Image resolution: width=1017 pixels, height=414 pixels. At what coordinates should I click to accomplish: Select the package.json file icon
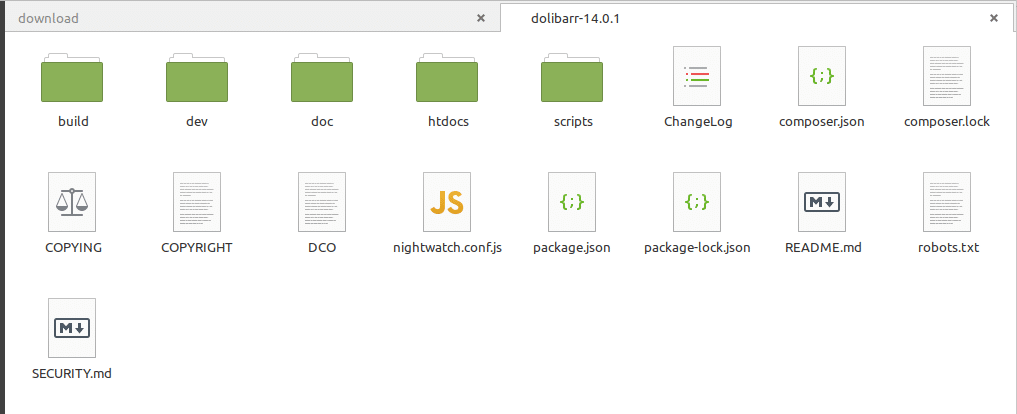click(572, 202)
